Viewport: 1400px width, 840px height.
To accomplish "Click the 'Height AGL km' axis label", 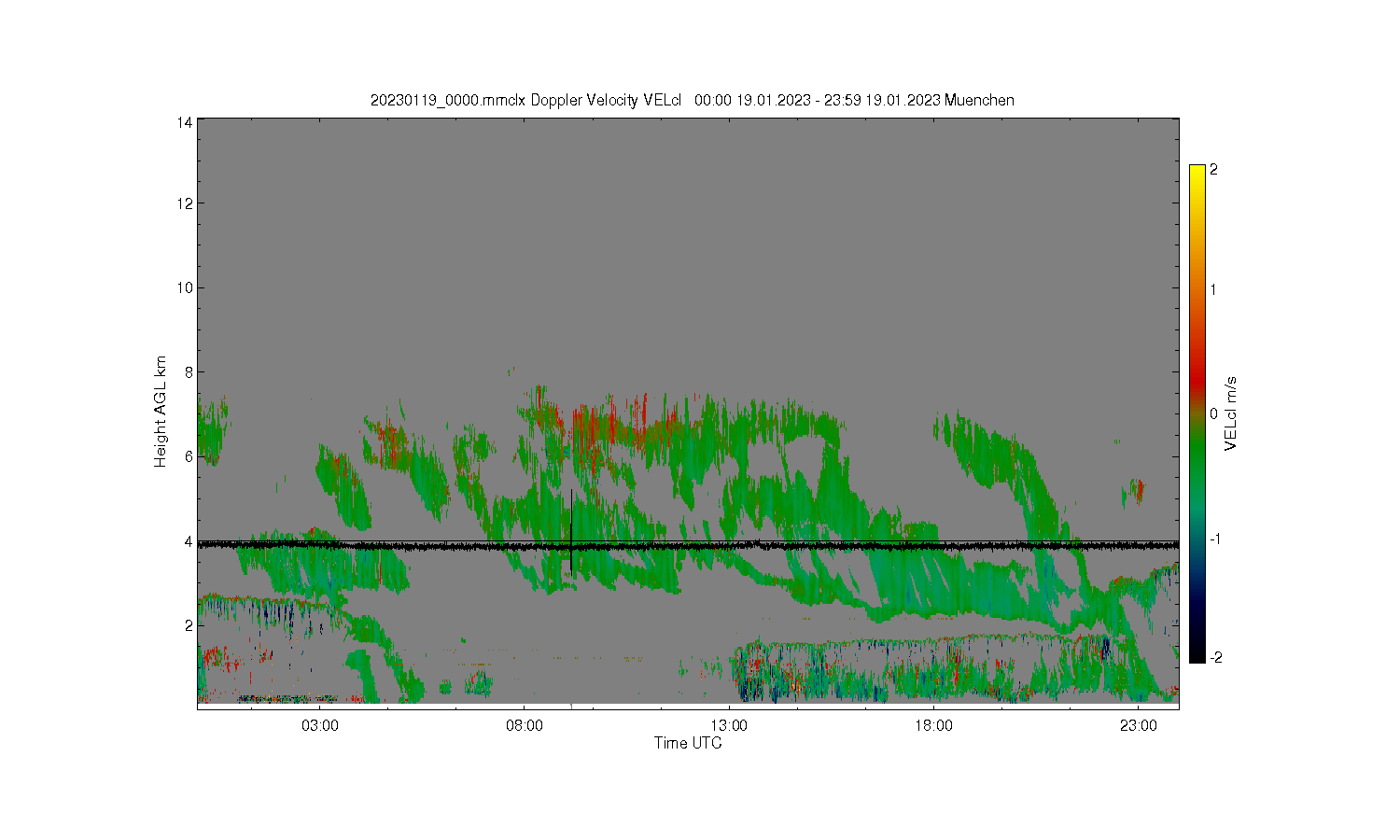I will click(161, 412).
